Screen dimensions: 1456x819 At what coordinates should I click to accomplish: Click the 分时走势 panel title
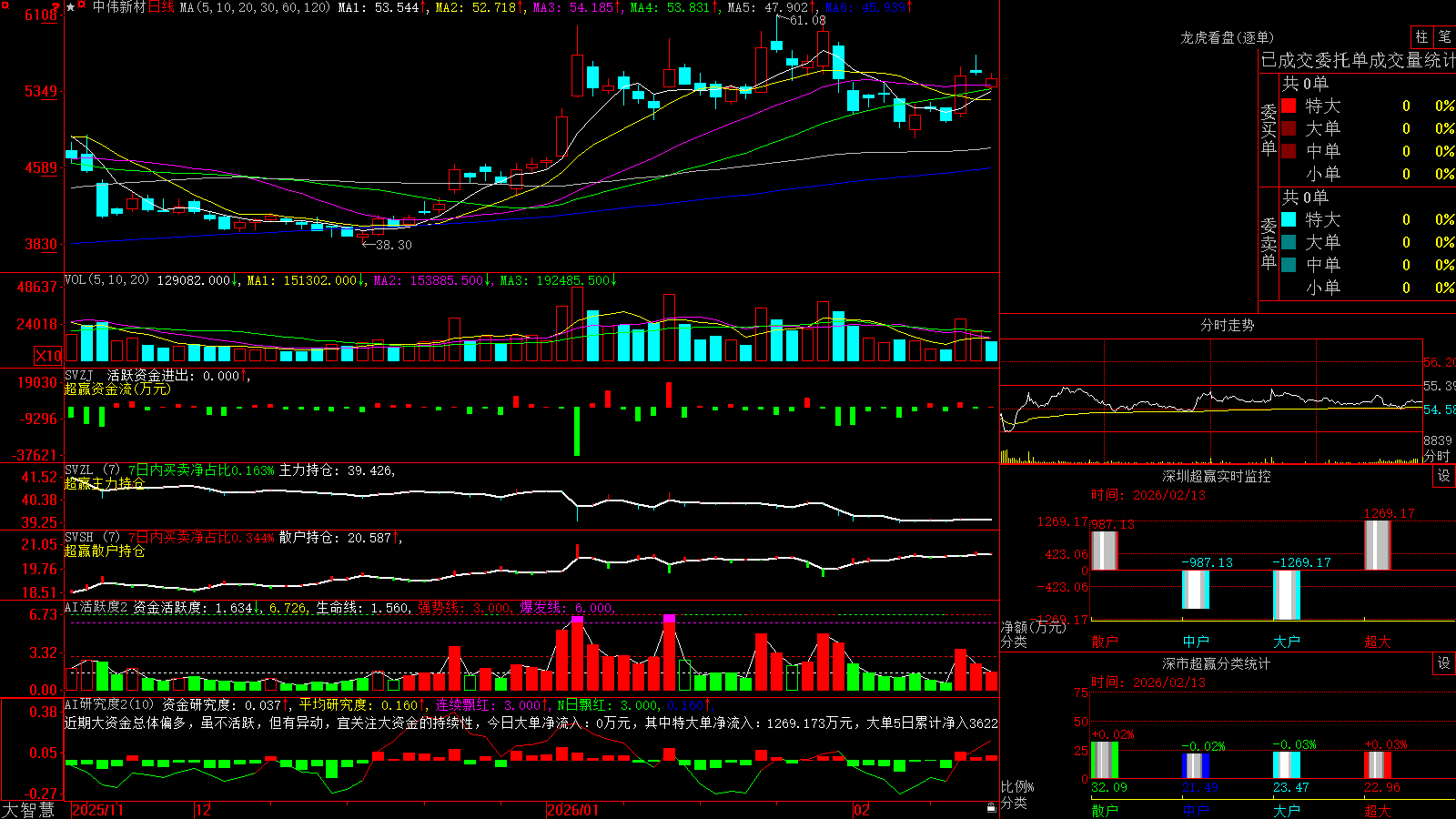click(x=1227, y=325)
